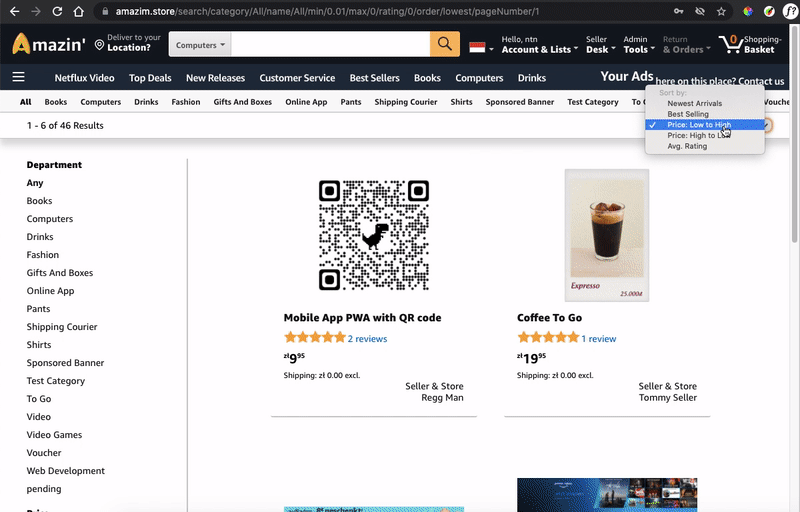Click the colorful extension icon in browser toolbar
This screenshot has height=512, width=800.
748,11
